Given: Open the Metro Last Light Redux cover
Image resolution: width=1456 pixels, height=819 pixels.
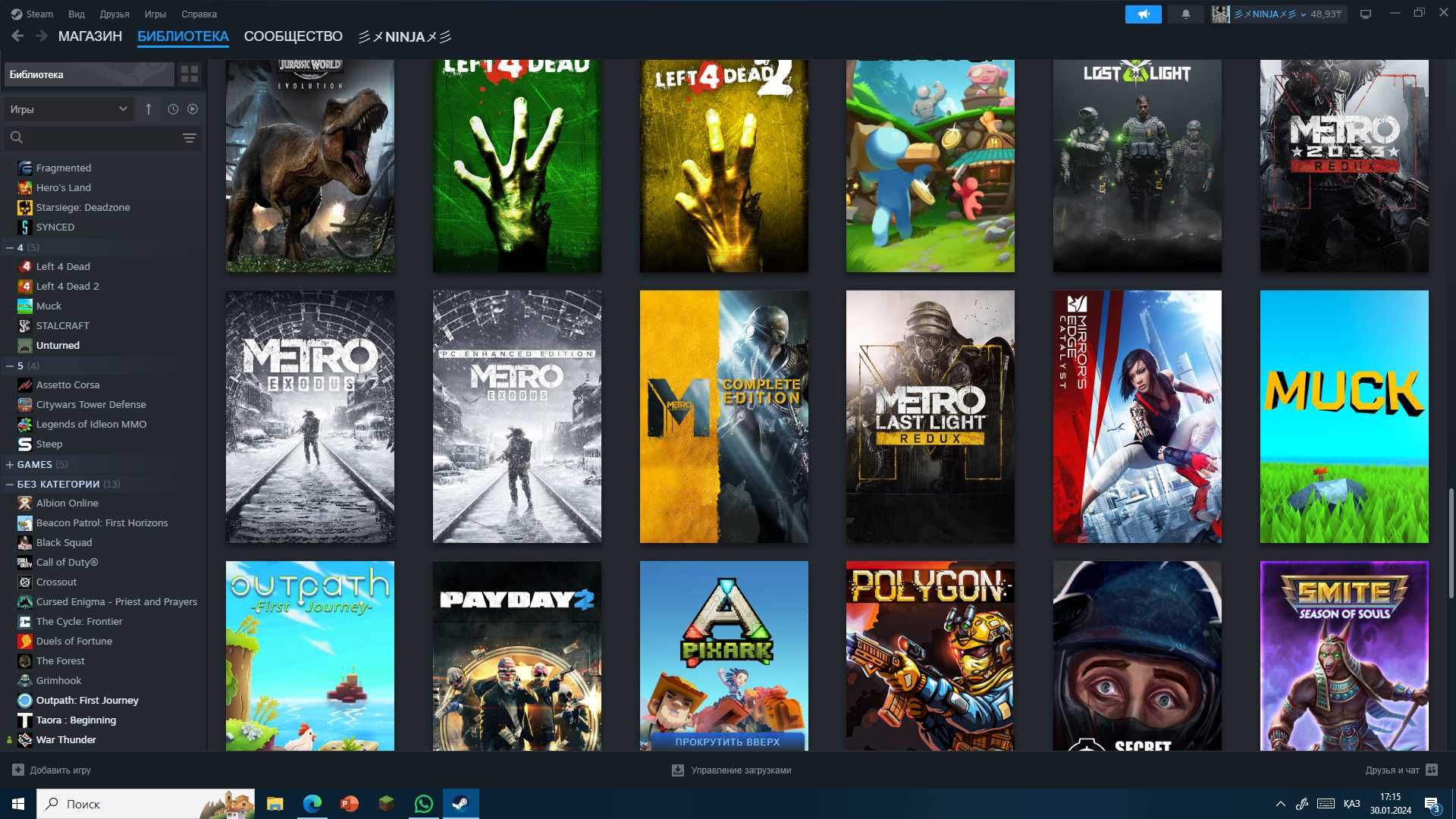Looking at the screenshot, I should [x=930, y=416].
